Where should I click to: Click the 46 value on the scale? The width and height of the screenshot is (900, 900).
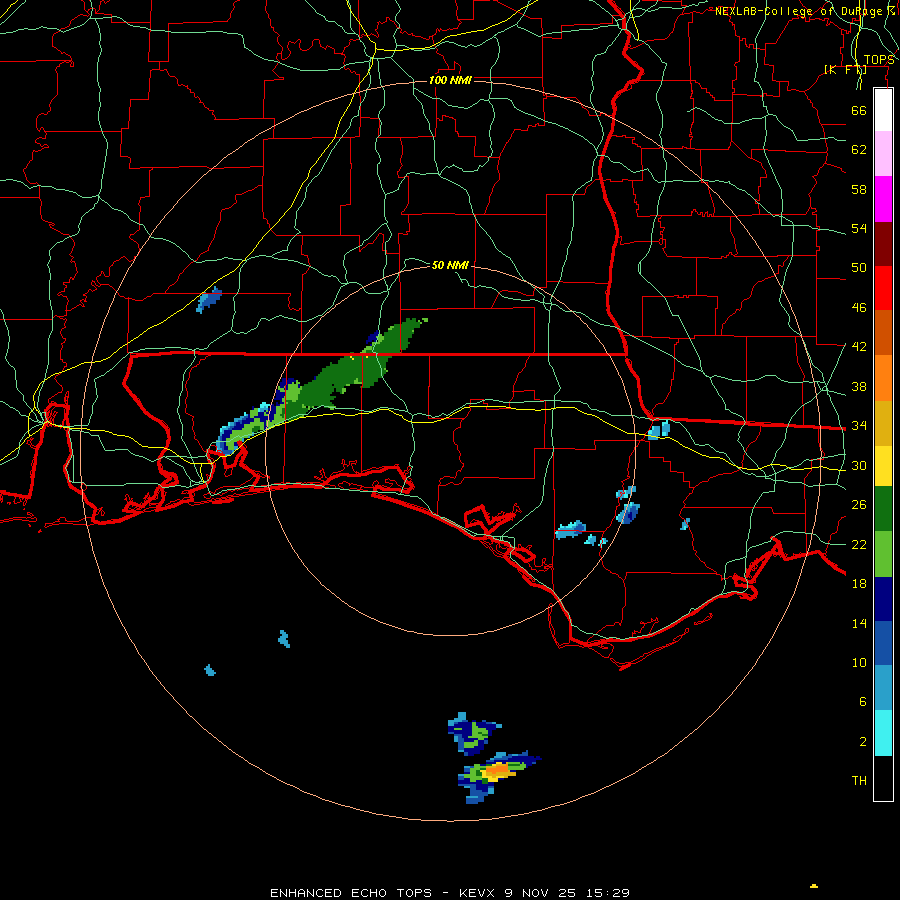coord(859,307)
